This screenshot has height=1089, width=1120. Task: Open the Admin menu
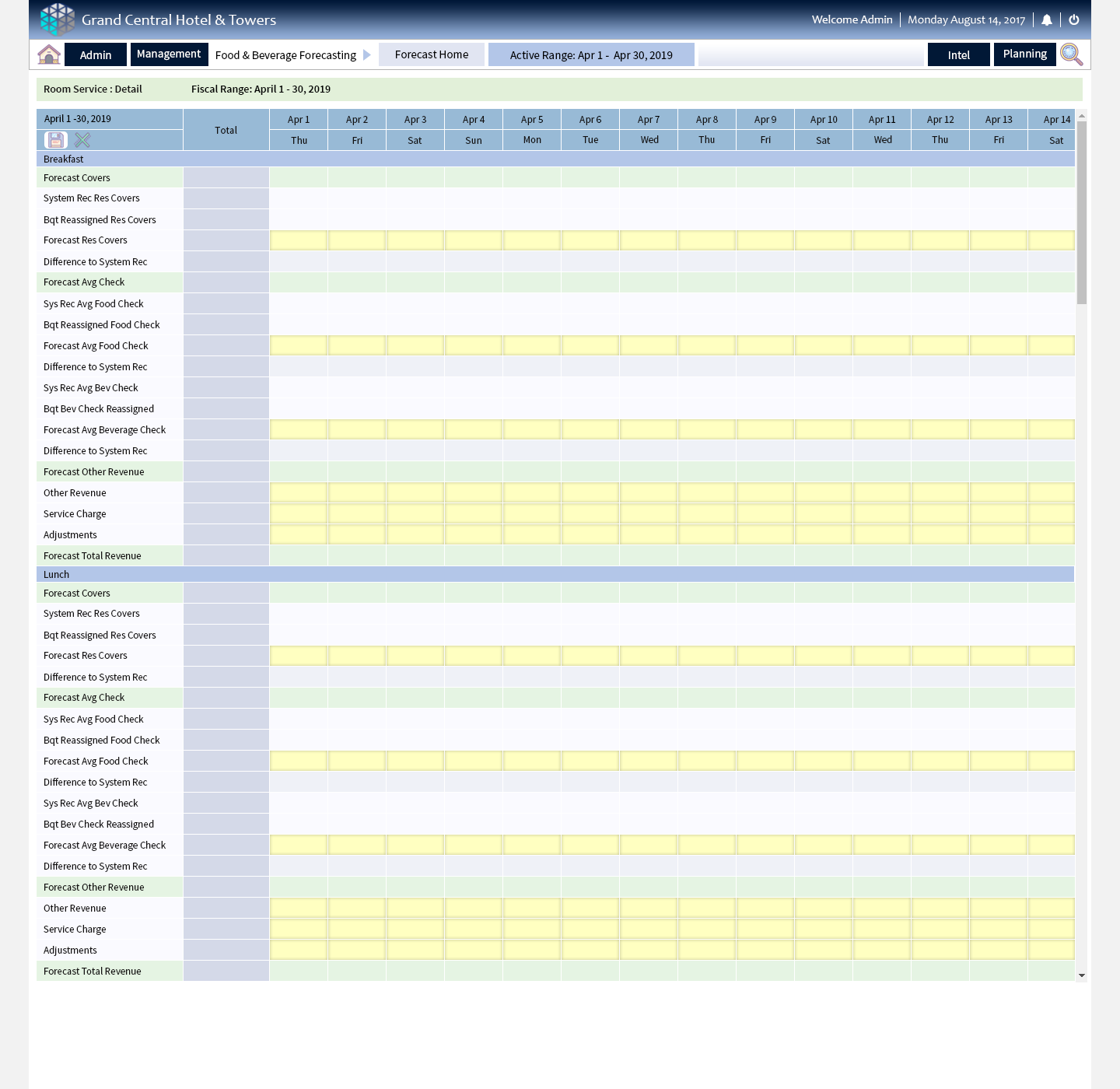96,55
